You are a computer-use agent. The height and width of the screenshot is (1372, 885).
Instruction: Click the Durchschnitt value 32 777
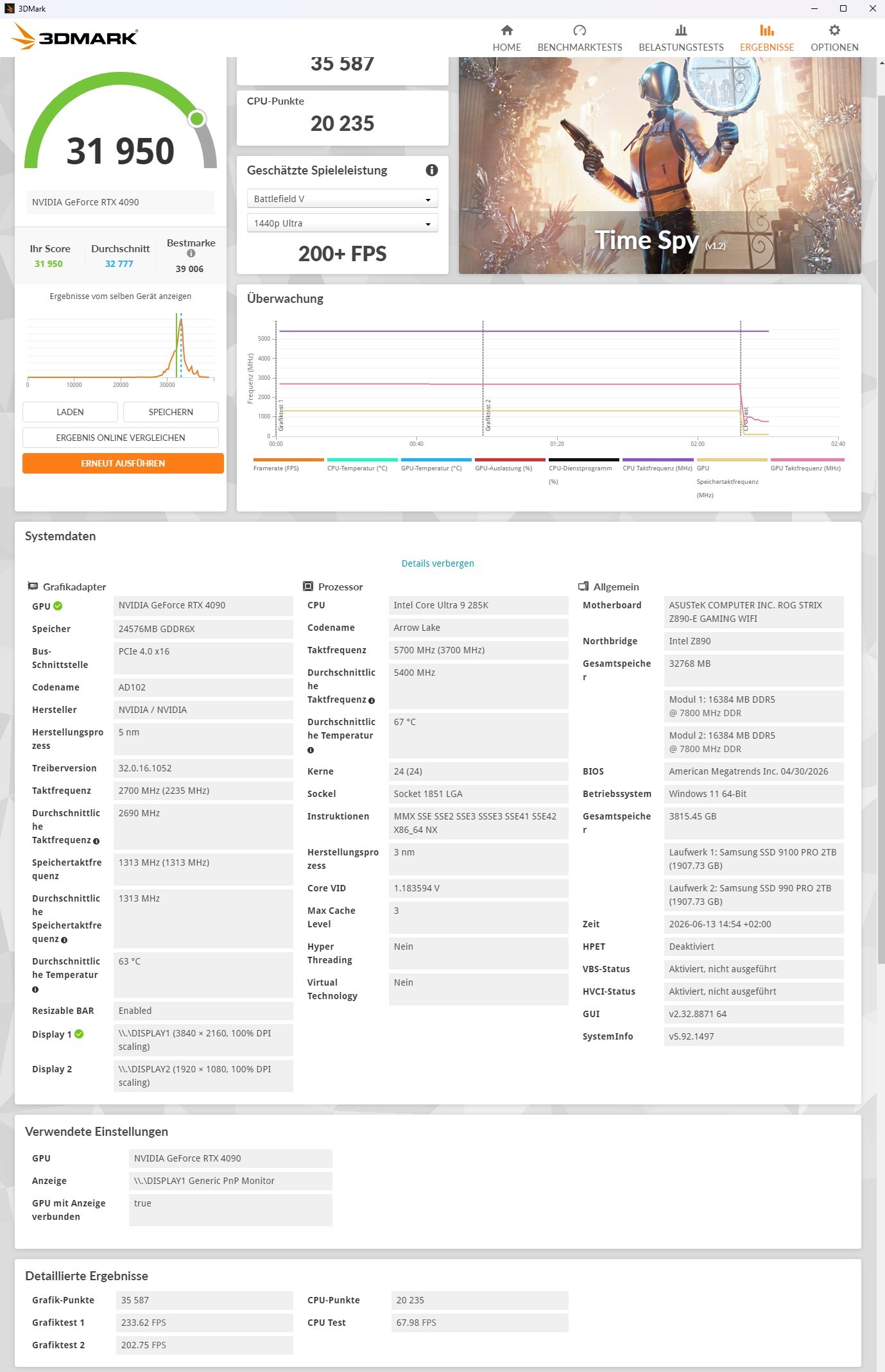pyautogui.click(x=119, y=264)
